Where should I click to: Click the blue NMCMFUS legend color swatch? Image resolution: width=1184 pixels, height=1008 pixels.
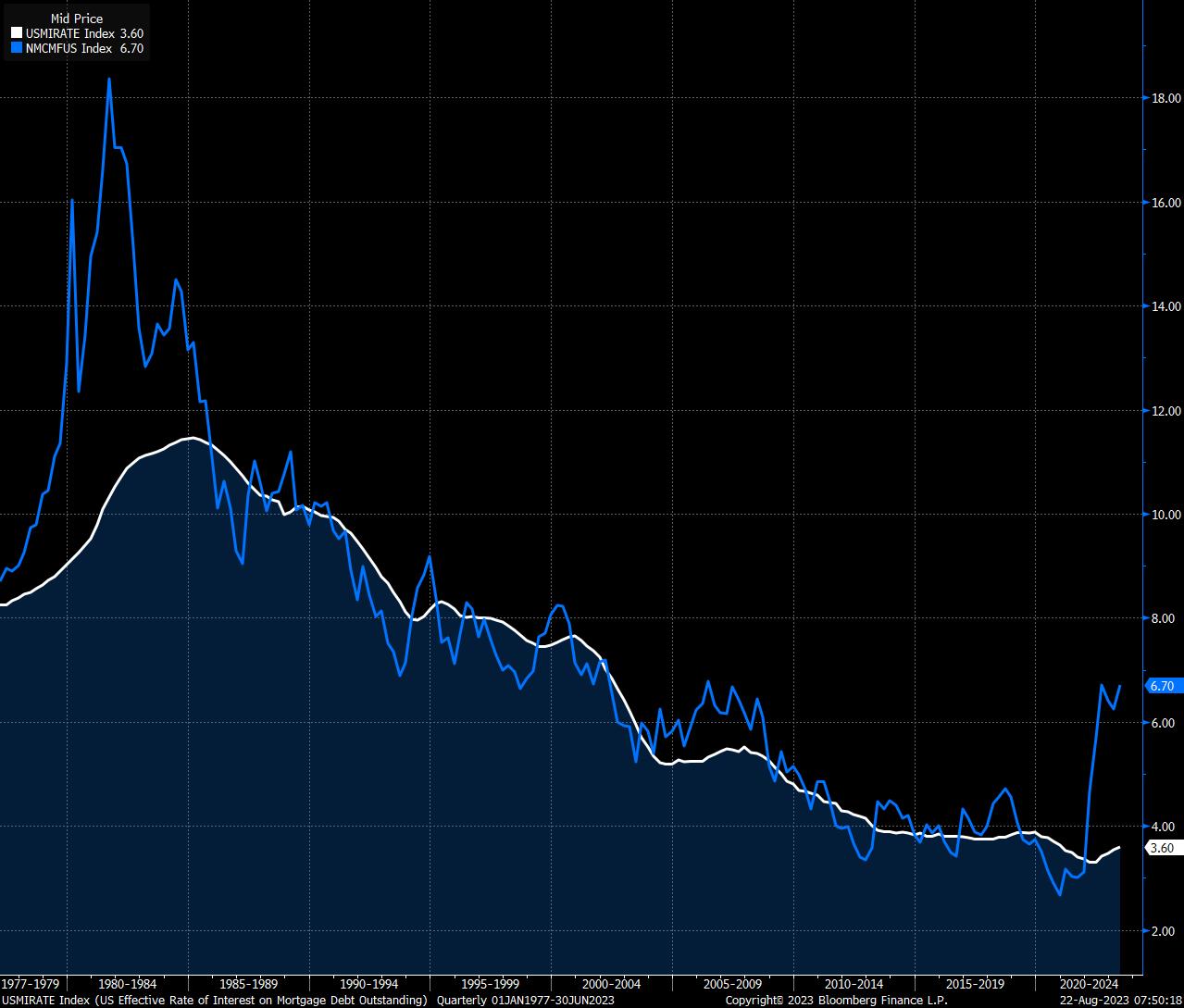17,47
